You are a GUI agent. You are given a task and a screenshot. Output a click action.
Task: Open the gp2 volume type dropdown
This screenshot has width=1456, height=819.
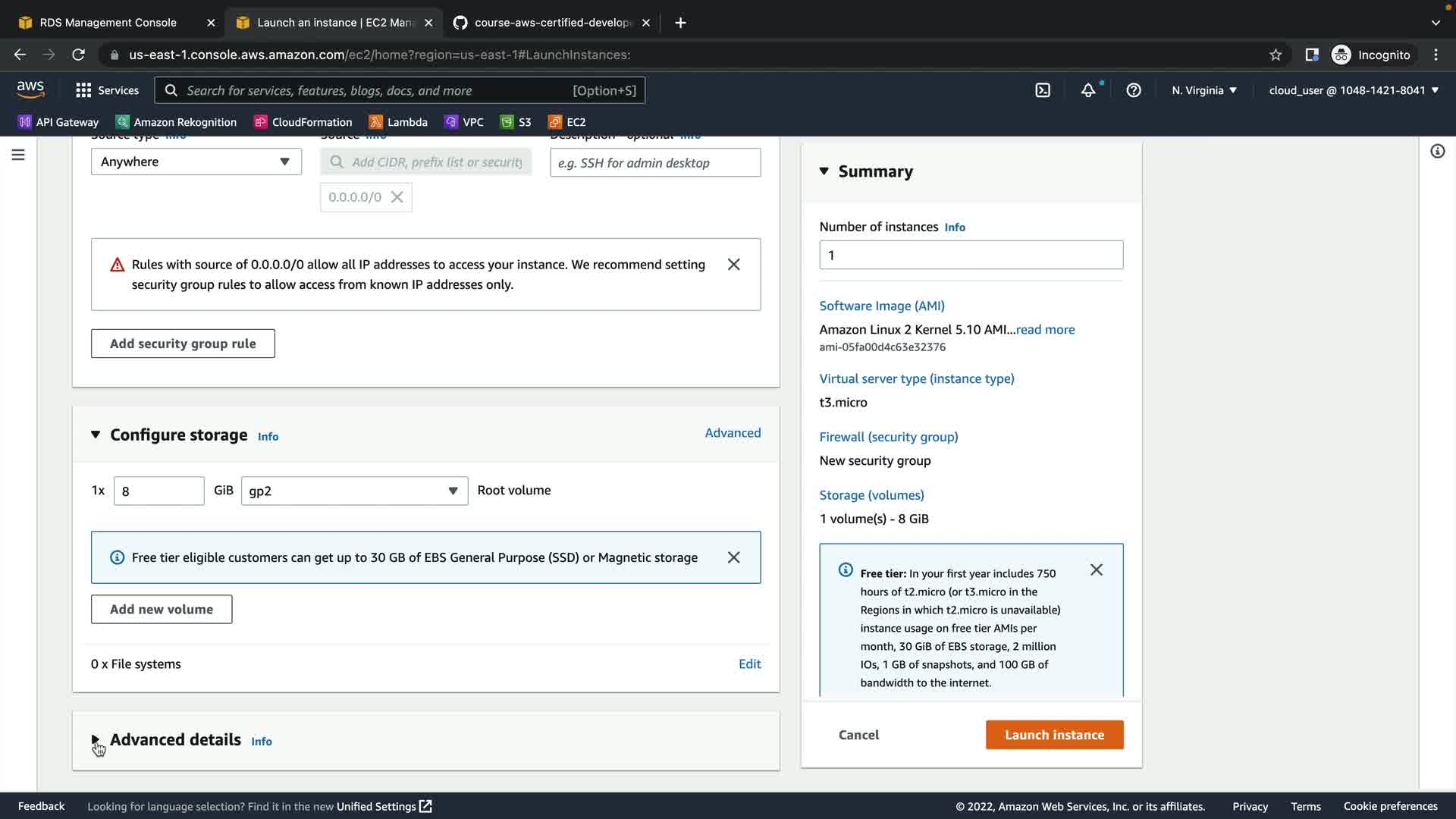coord(354,491)
